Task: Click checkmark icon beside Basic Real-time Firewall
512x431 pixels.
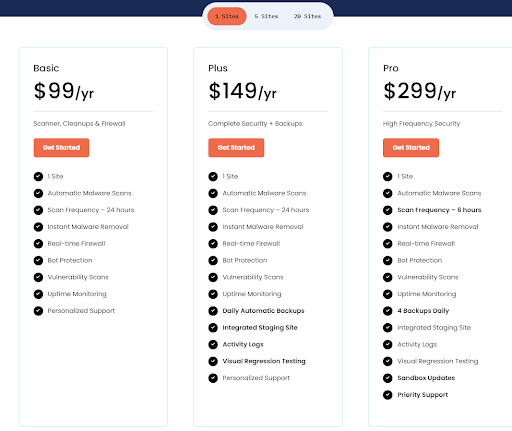Action: (x=38, y=244)
